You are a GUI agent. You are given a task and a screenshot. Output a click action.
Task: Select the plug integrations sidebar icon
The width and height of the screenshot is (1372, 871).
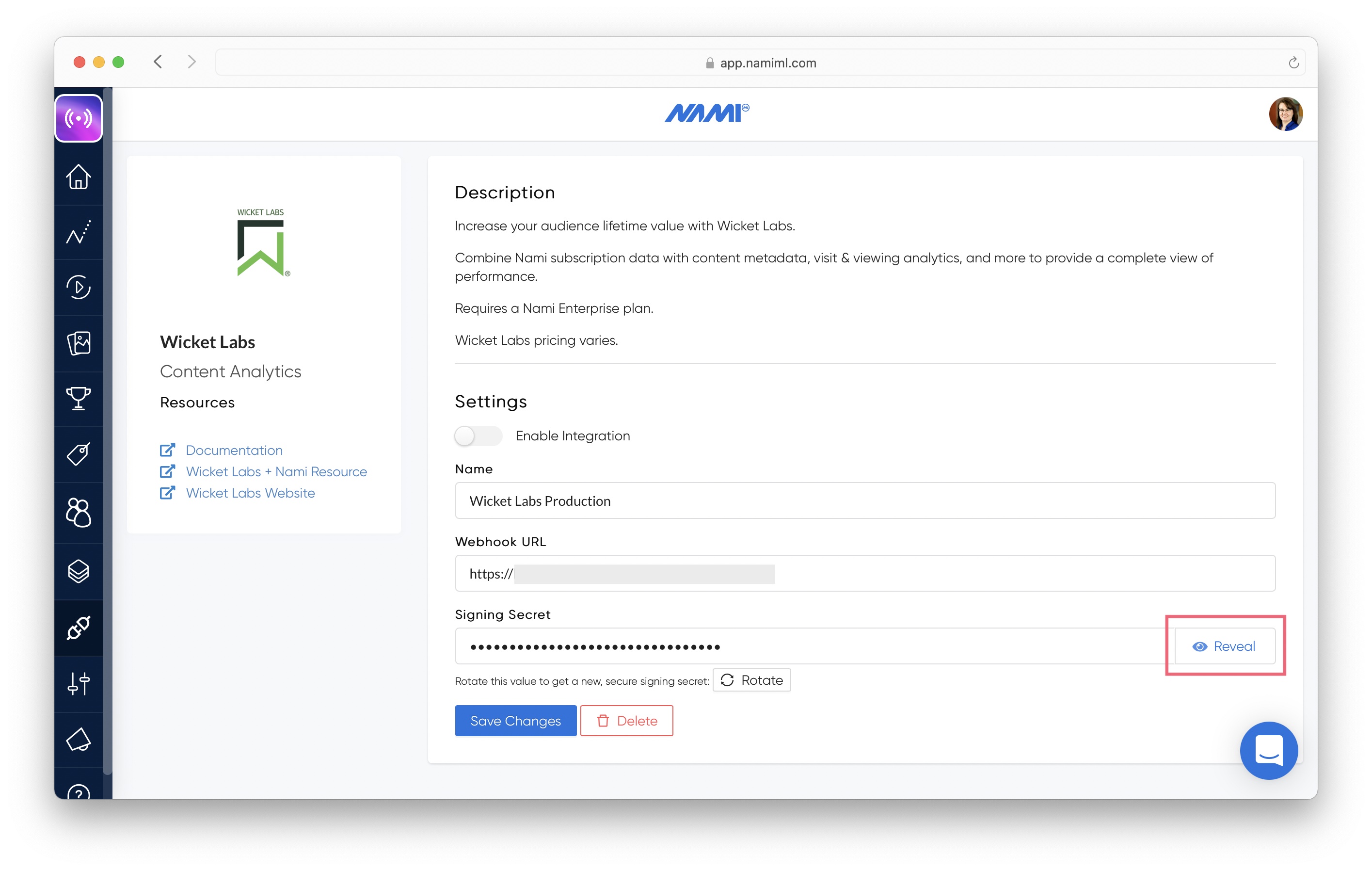[x=78, y=628]
